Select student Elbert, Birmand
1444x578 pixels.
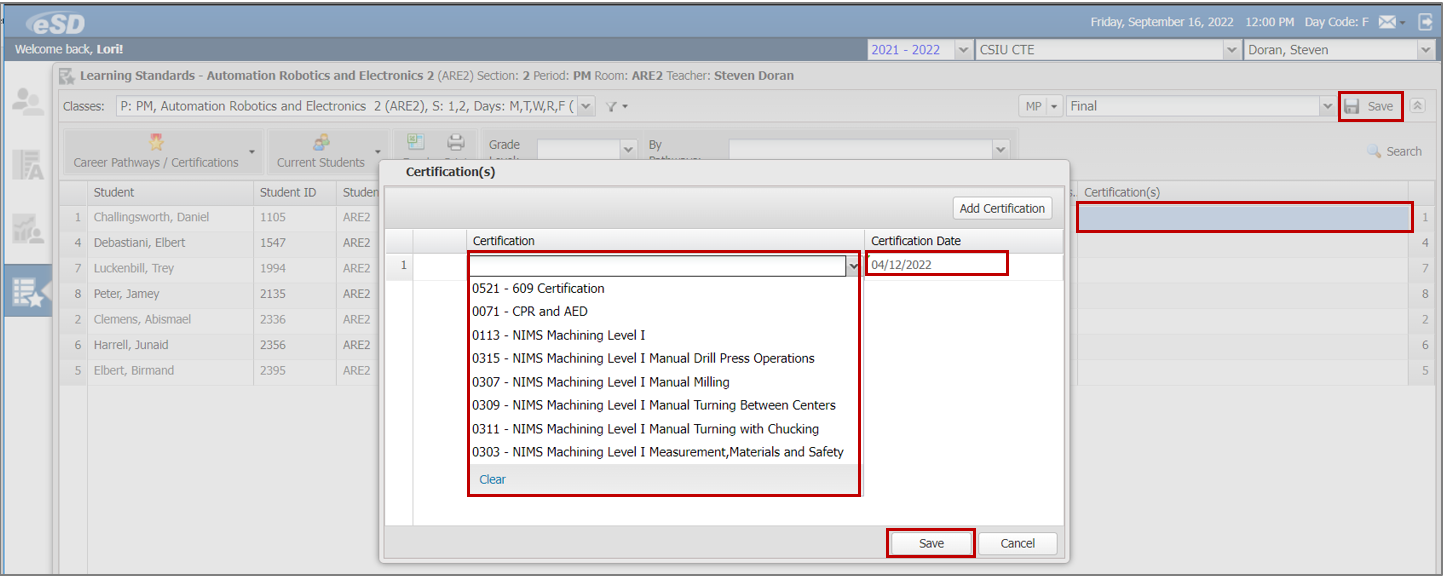(134, 370)
